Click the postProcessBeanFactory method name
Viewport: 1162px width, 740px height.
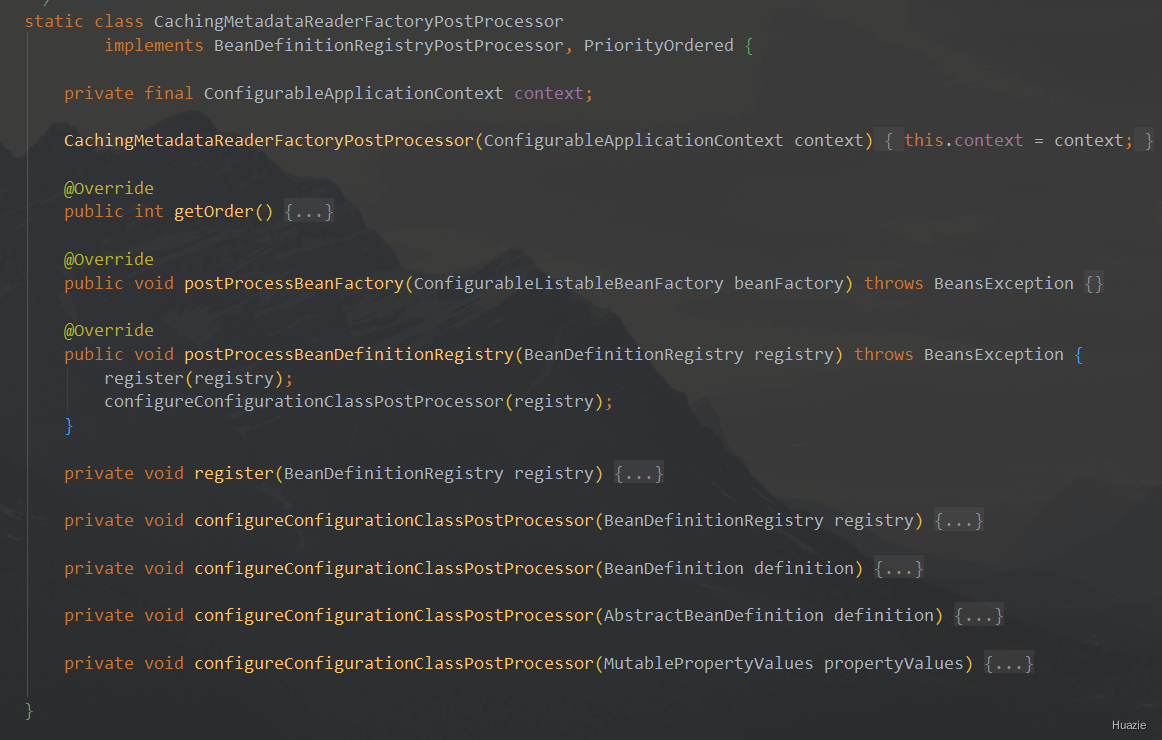click(293, 284)
